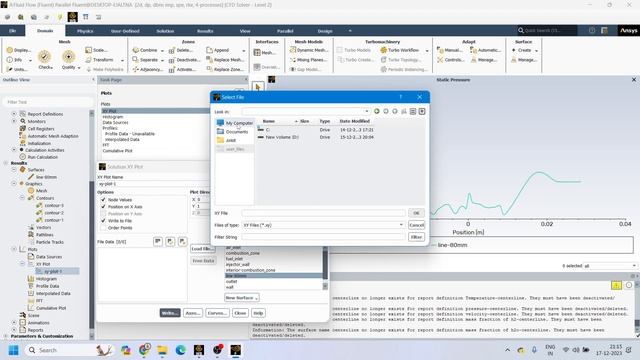Click the Load File button
640x360 pixels.
point(203,249)
